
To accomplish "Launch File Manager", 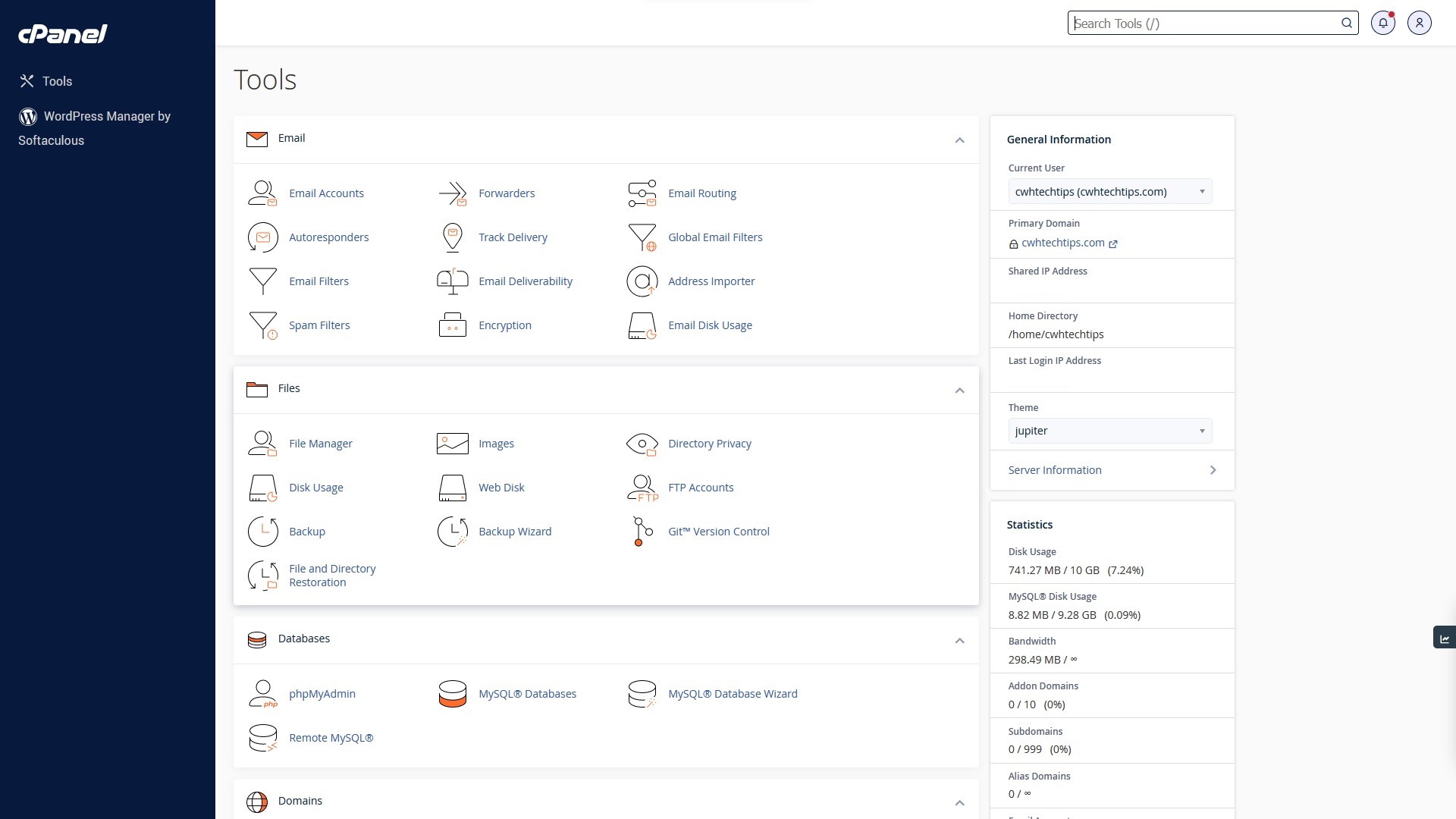I will tap(321, 444).
